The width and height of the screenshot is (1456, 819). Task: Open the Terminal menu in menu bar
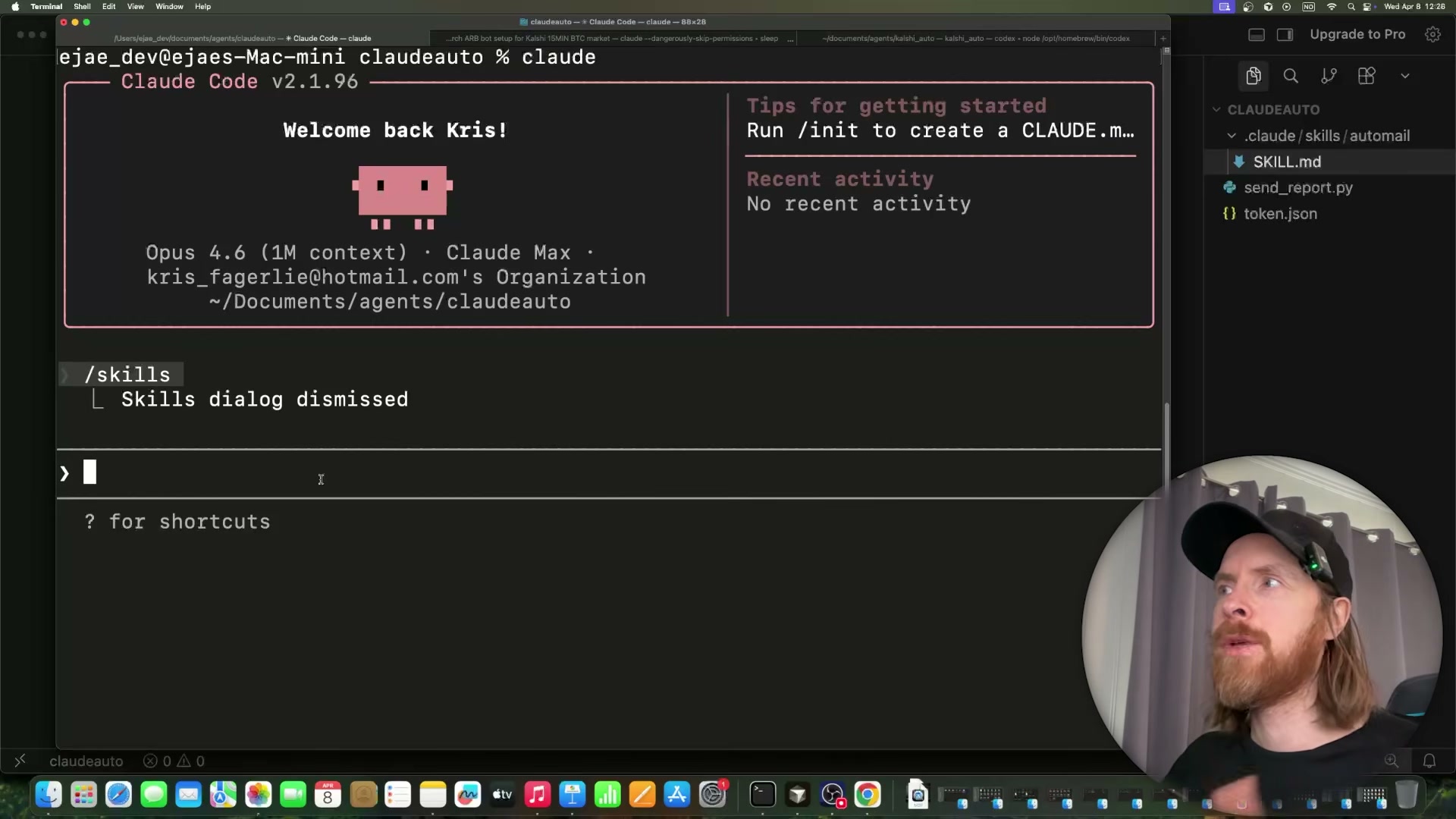[46, 7]
